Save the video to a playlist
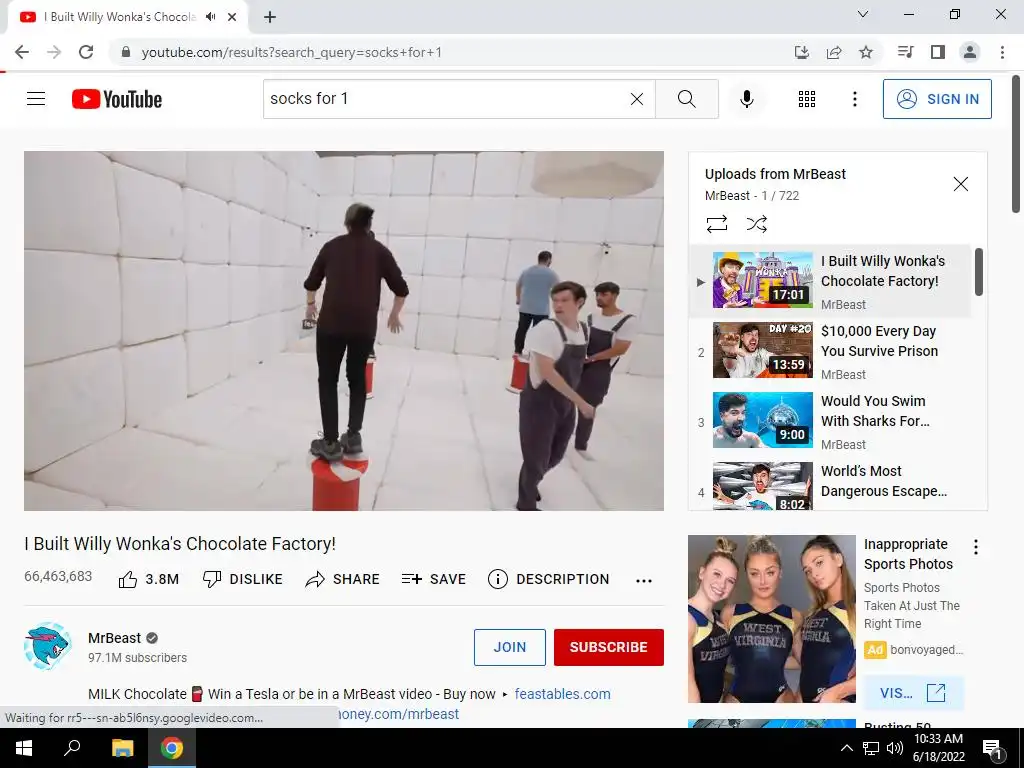 (x=434, y=579)
